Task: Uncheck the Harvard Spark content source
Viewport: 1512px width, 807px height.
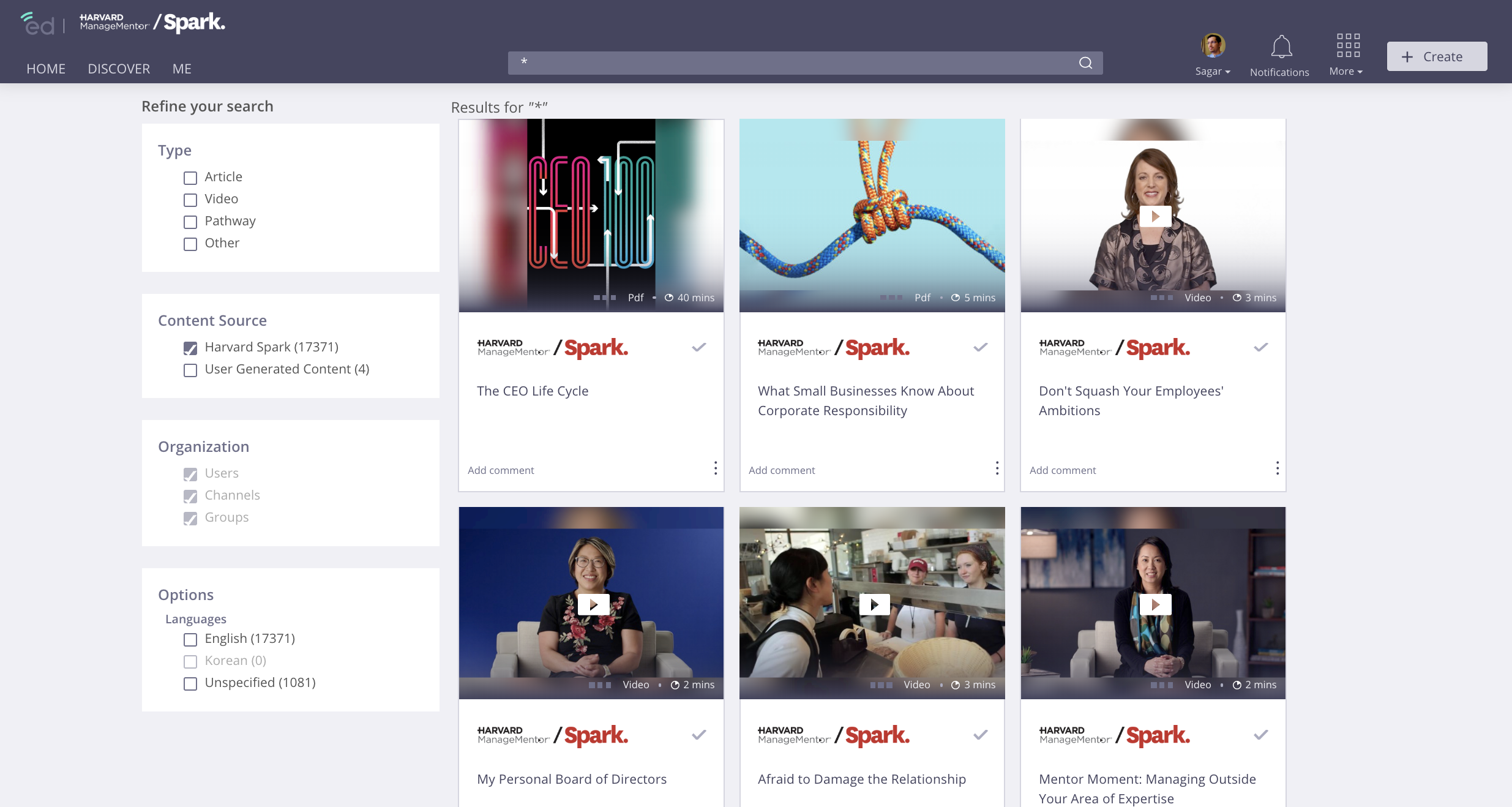Action: point(190,348)
